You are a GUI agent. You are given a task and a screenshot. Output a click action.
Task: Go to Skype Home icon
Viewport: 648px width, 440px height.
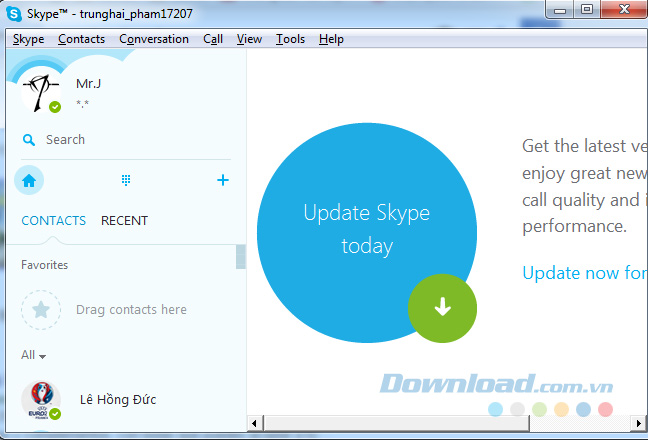[29, 180]
